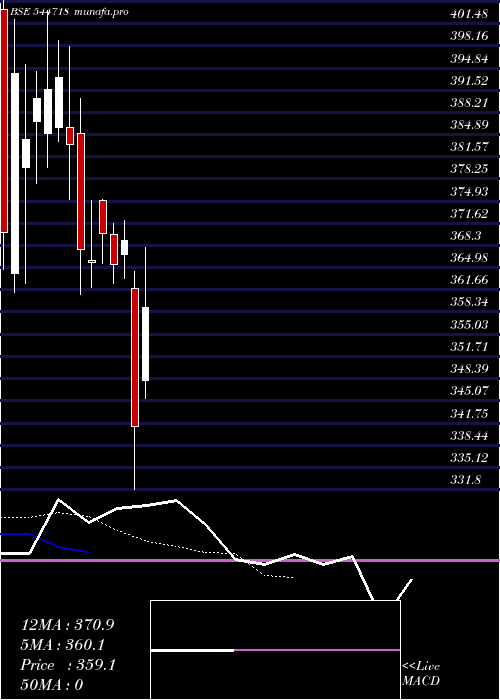Click the 50MA : 0 readout
This screenshot has height=700, width=500.
coord(52,685)
